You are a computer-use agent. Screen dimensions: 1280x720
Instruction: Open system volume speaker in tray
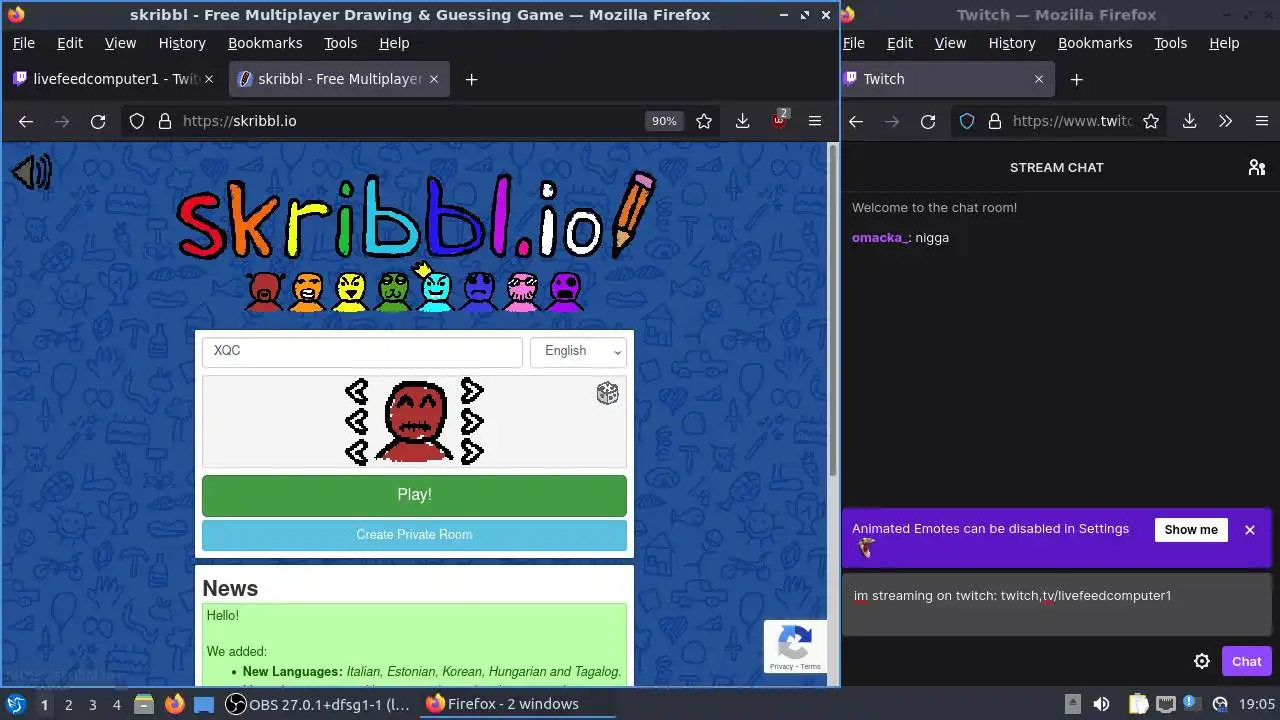[x=1101, y=704]
